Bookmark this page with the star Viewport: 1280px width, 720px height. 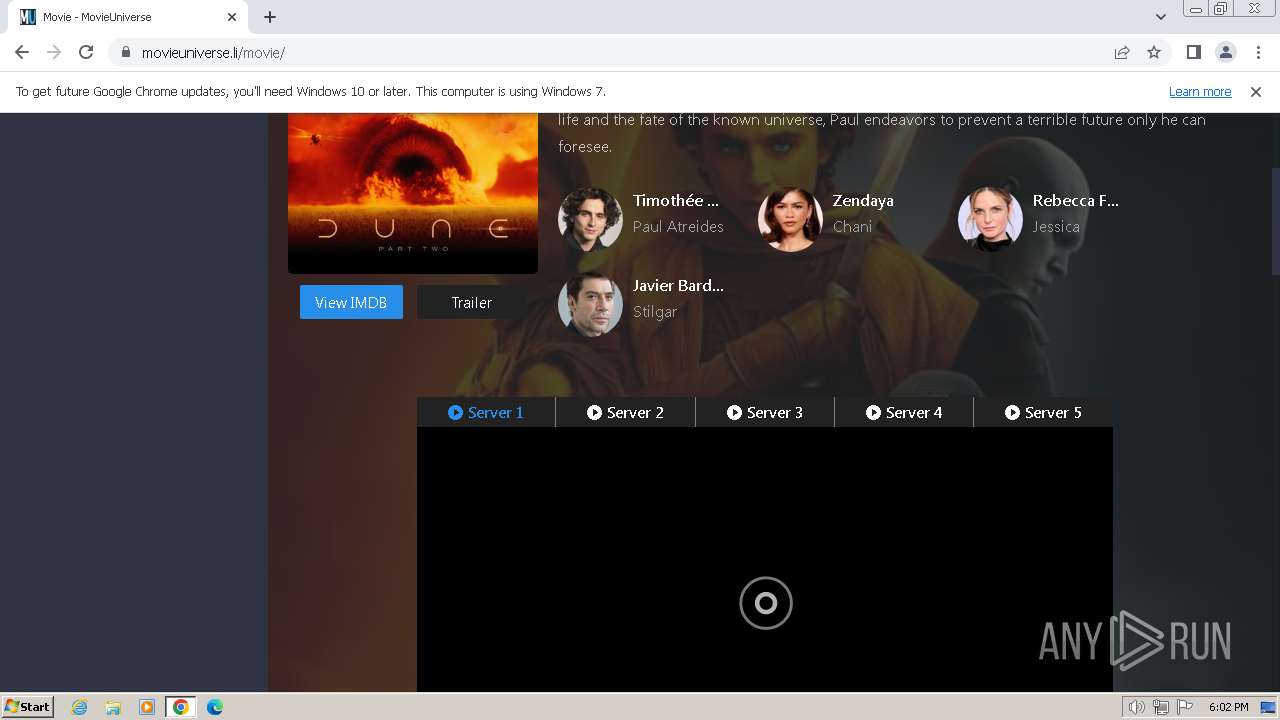click(x=1154, y=52)
